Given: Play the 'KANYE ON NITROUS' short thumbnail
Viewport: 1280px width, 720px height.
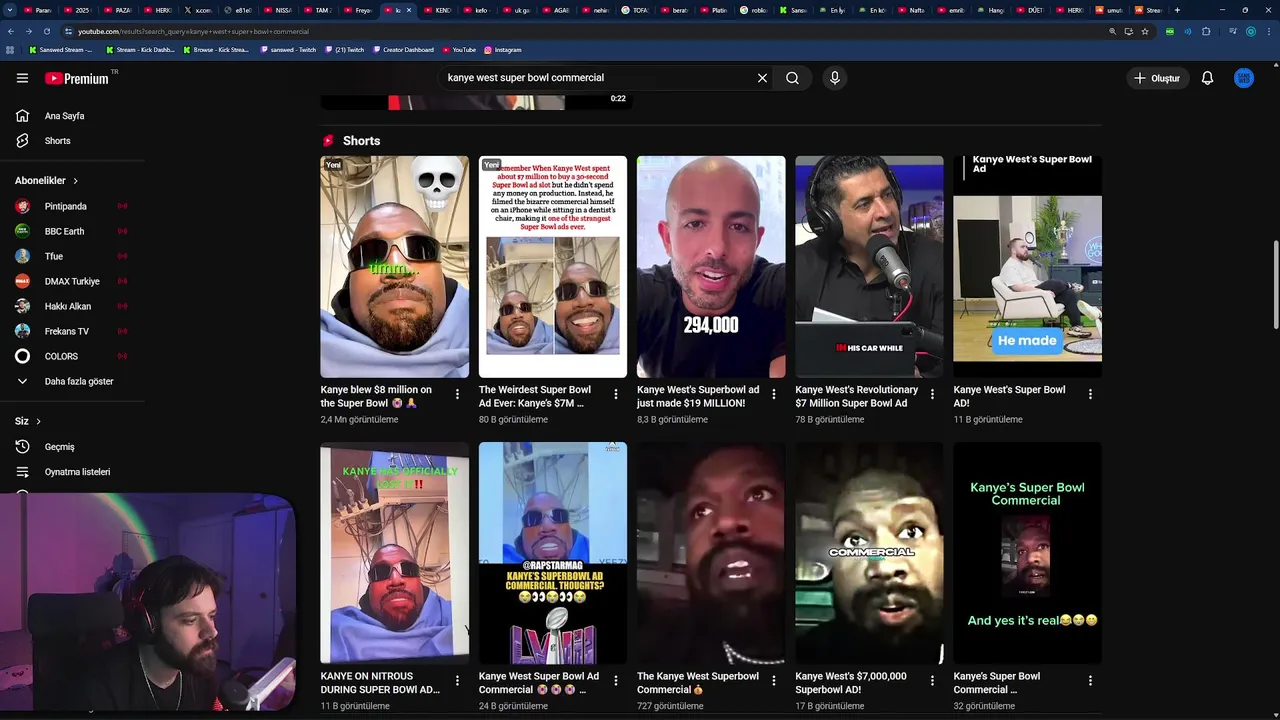Looking at the screenshot, I should point(394,553).
